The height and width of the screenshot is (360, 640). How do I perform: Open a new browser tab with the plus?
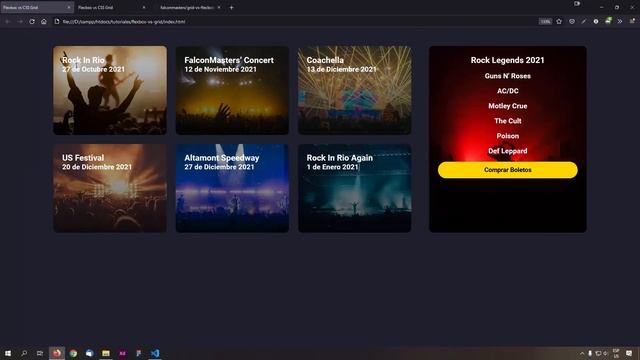click(231, 7)
